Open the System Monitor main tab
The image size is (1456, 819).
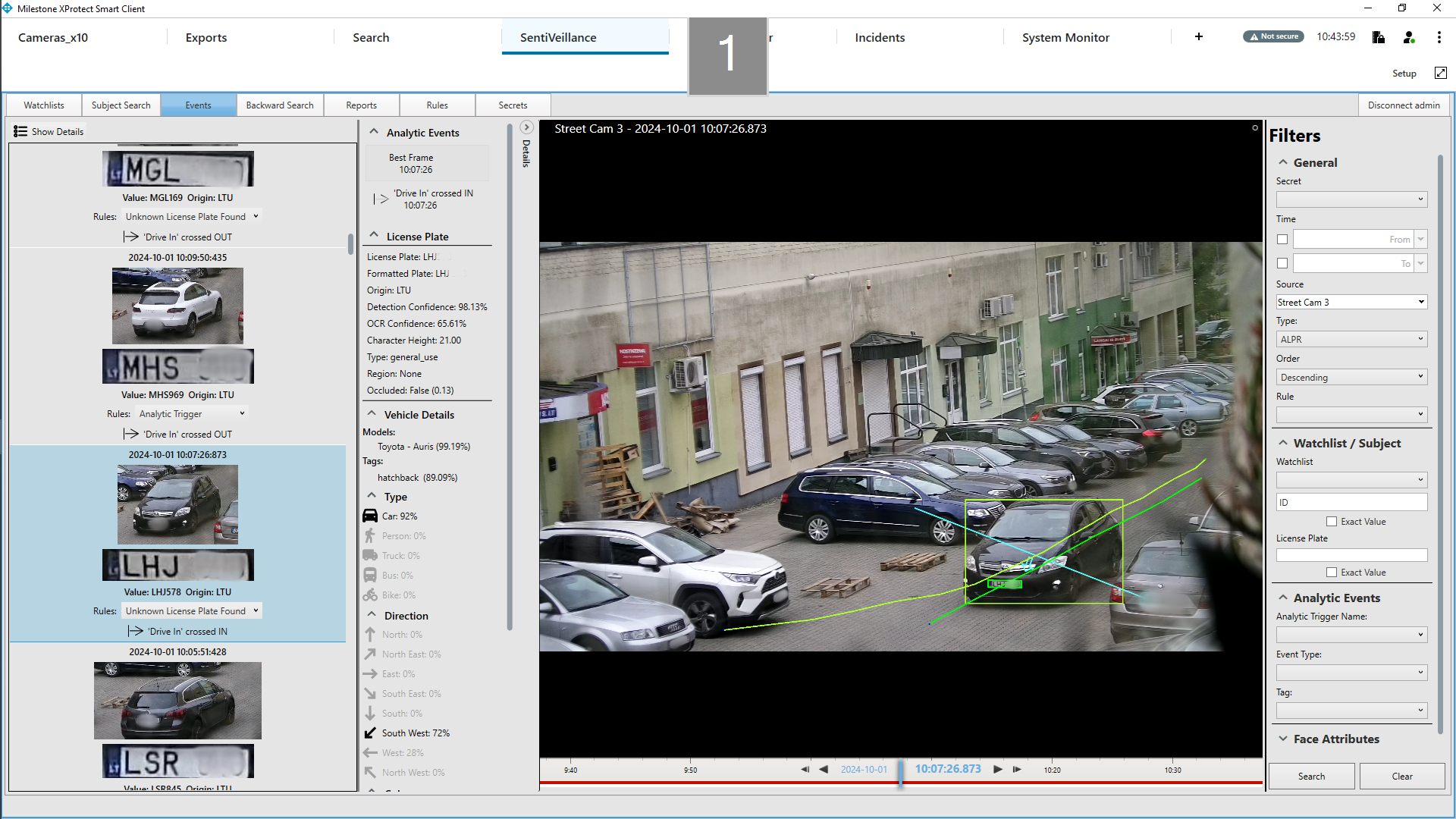pyautogui.click(x=1065, y=37)
